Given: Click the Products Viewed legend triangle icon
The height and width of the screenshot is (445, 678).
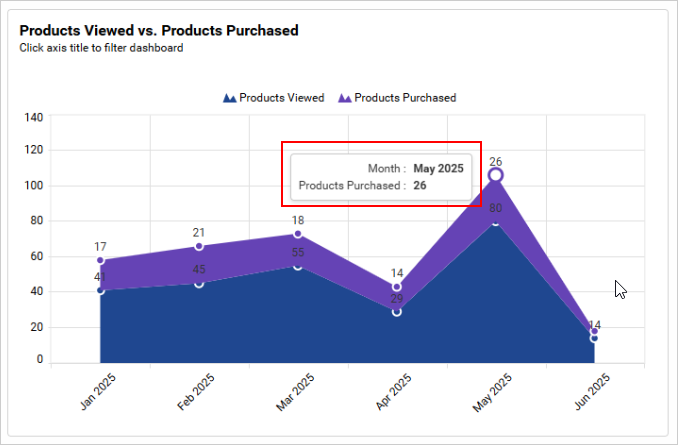Looking at the screenshot, I should click(x=229, y=98).
